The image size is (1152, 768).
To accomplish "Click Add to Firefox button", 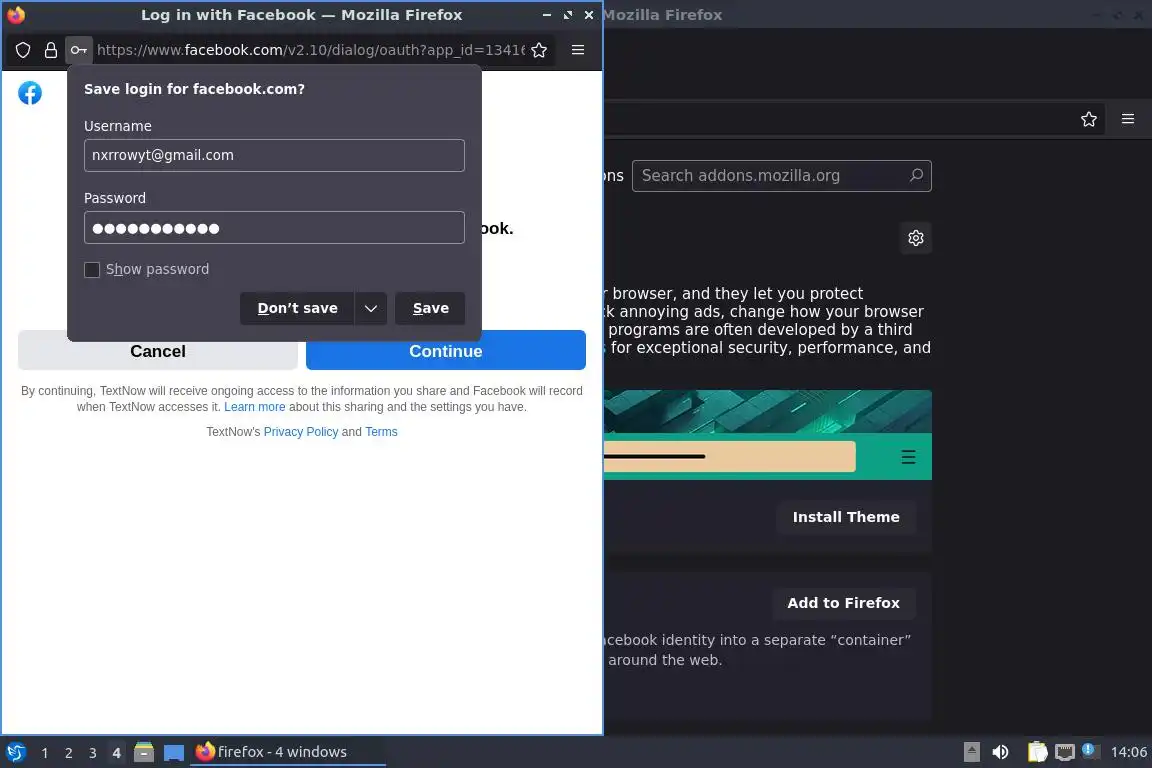I will [843, 603].
